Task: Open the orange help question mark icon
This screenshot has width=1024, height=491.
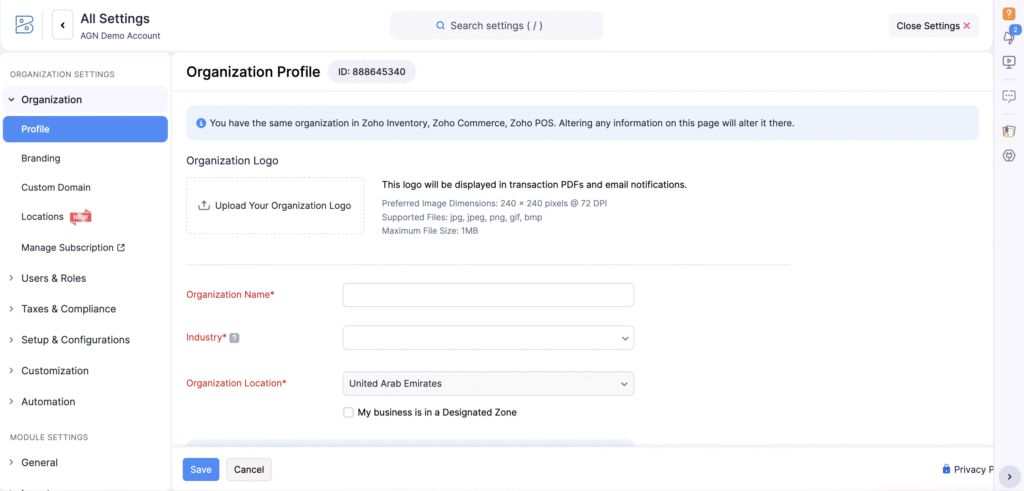Action: pos(1009,13)
